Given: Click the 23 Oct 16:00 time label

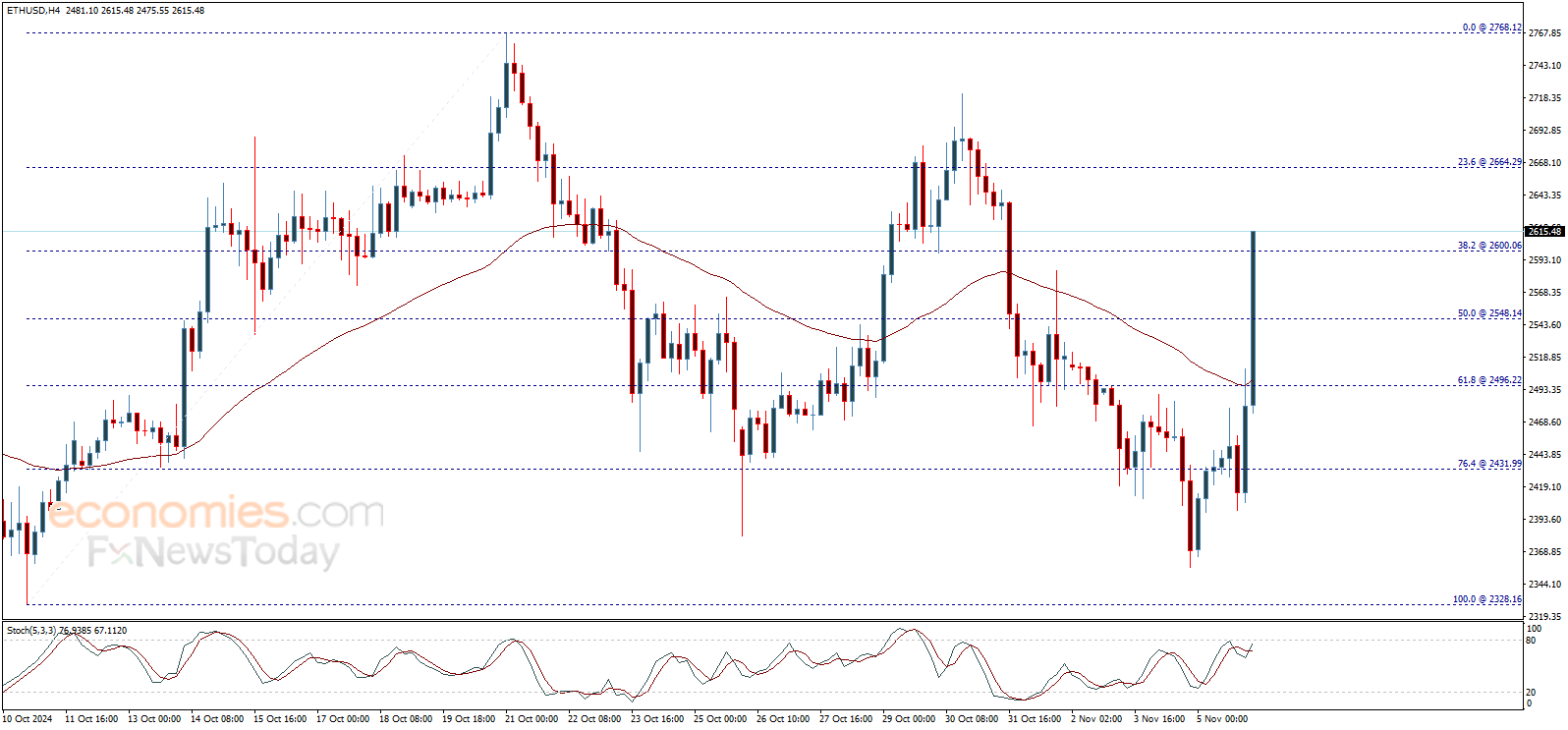Looking at the screenshot, I should (x=657, y=719).
